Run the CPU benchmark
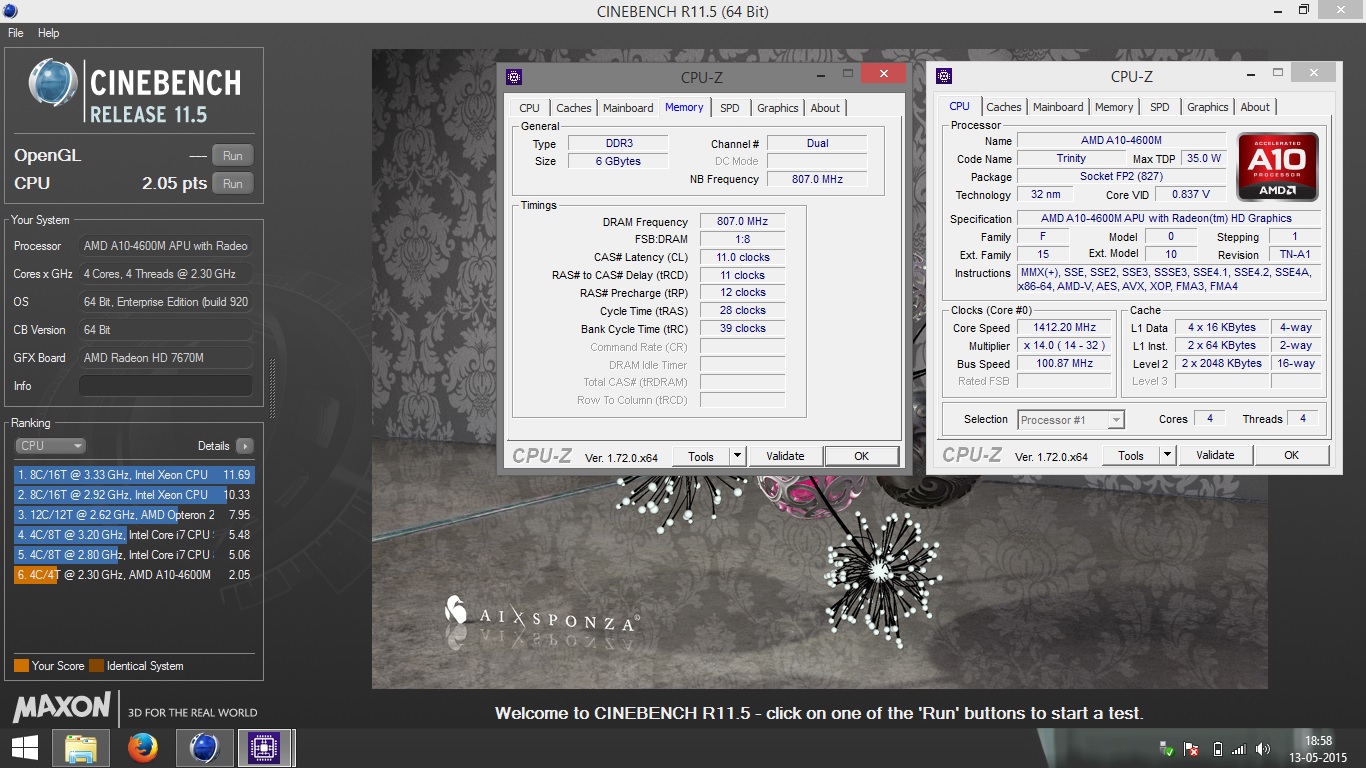1366x768 pixels. coord(233,183)
